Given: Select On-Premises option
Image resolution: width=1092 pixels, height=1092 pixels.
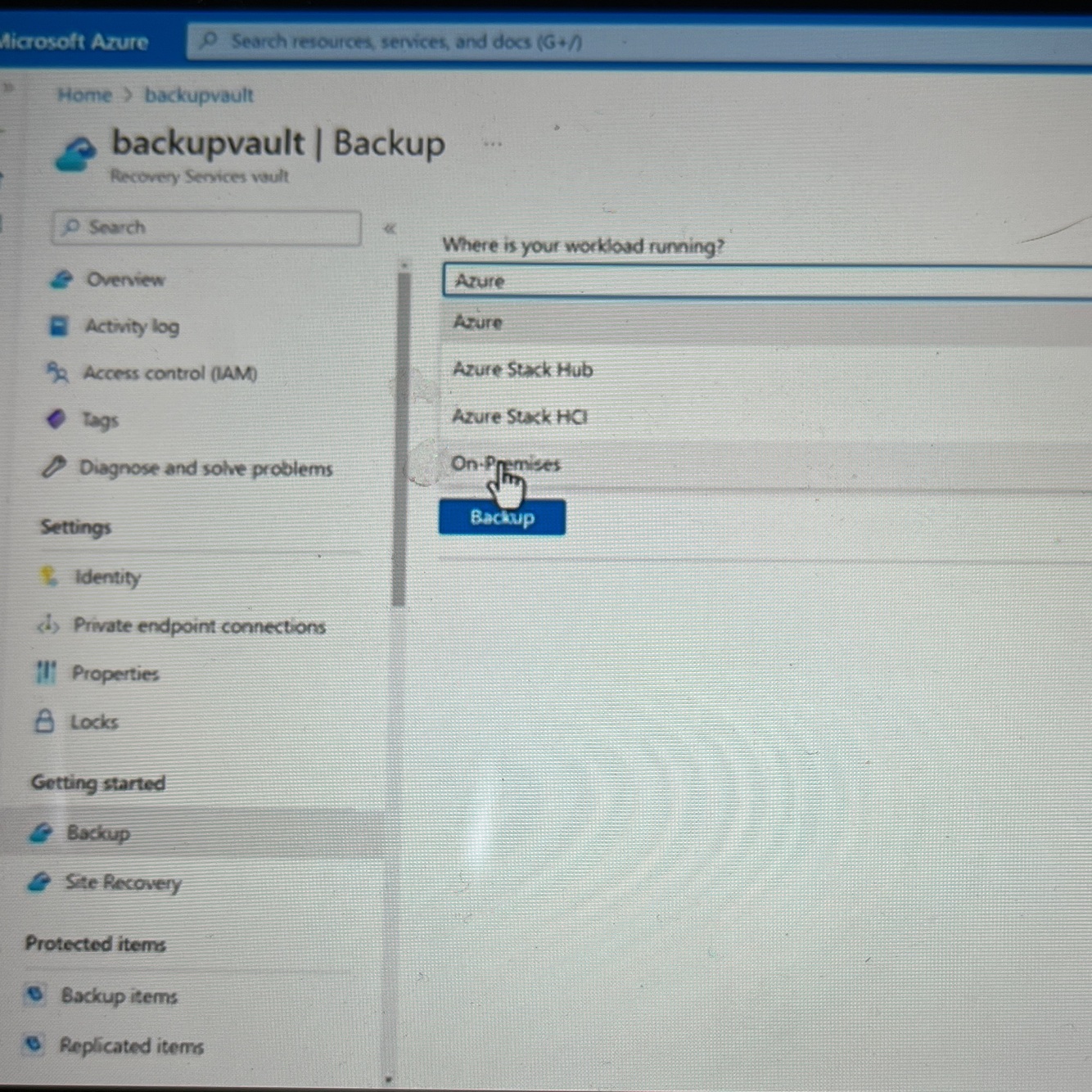Looking at the screenshot, I should click(767, 465).
